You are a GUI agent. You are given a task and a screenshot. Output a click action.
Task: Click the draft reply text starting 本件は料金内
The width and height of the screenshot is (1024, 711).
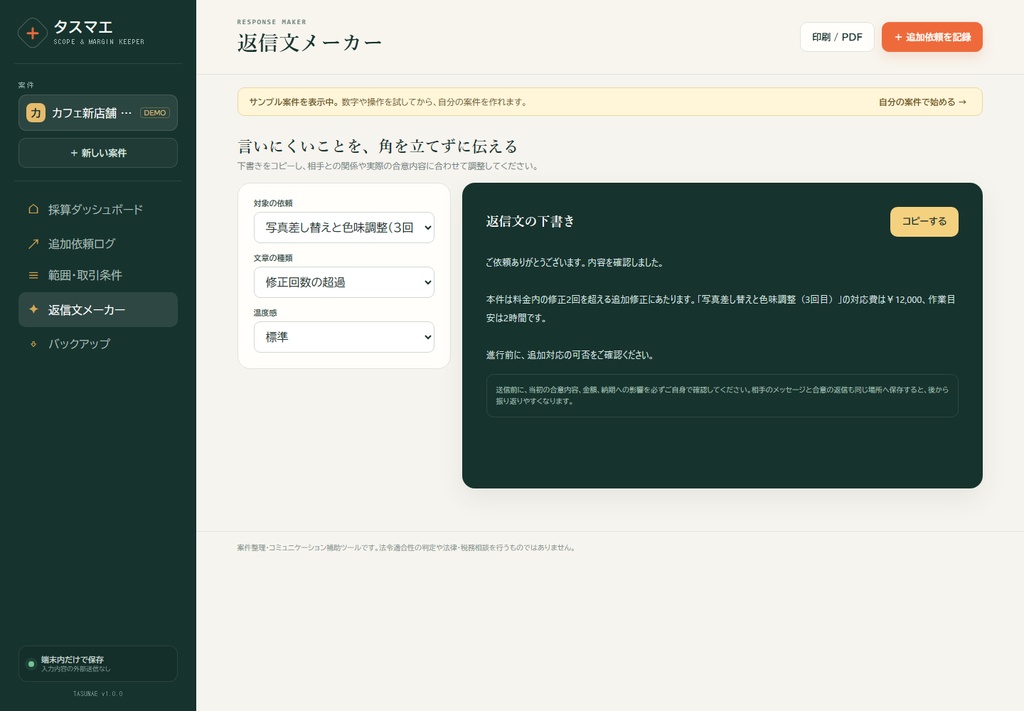click(x=720, y=309)
